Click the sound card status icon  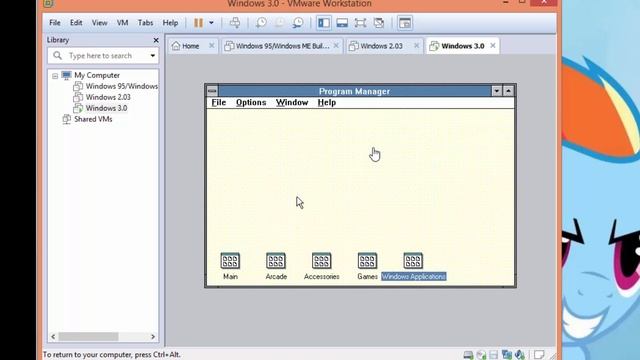coord(520,355)
